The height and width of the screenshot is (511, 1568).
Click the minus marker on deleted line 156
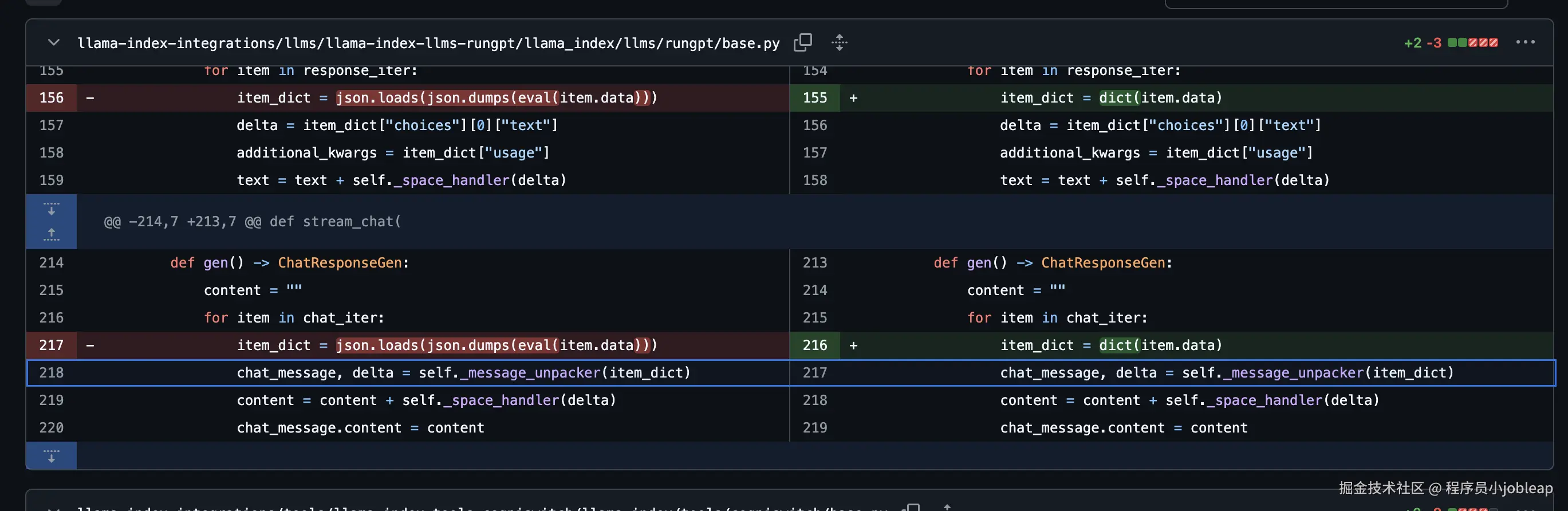click(90, 98)
